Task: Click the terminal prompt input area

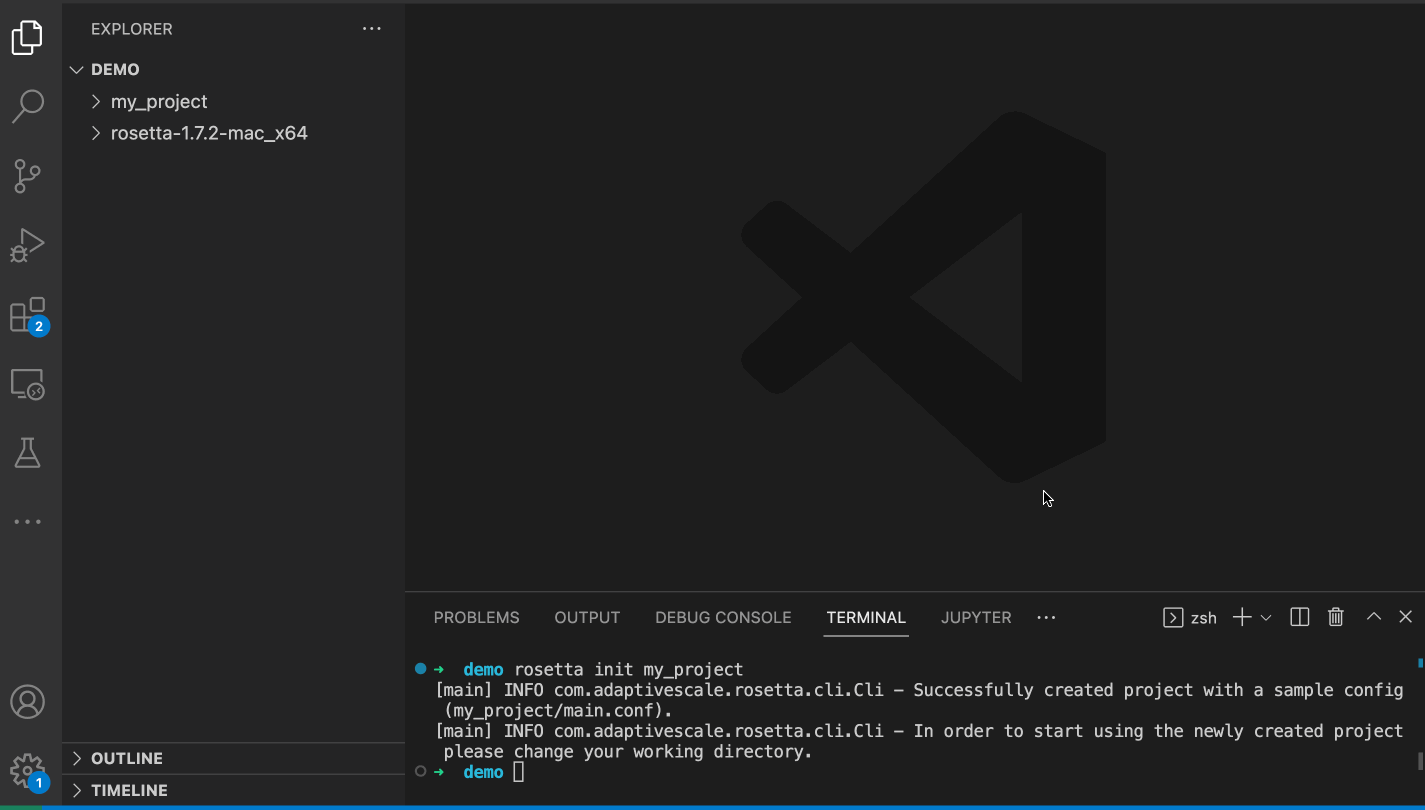Action: tap(519, 772)
